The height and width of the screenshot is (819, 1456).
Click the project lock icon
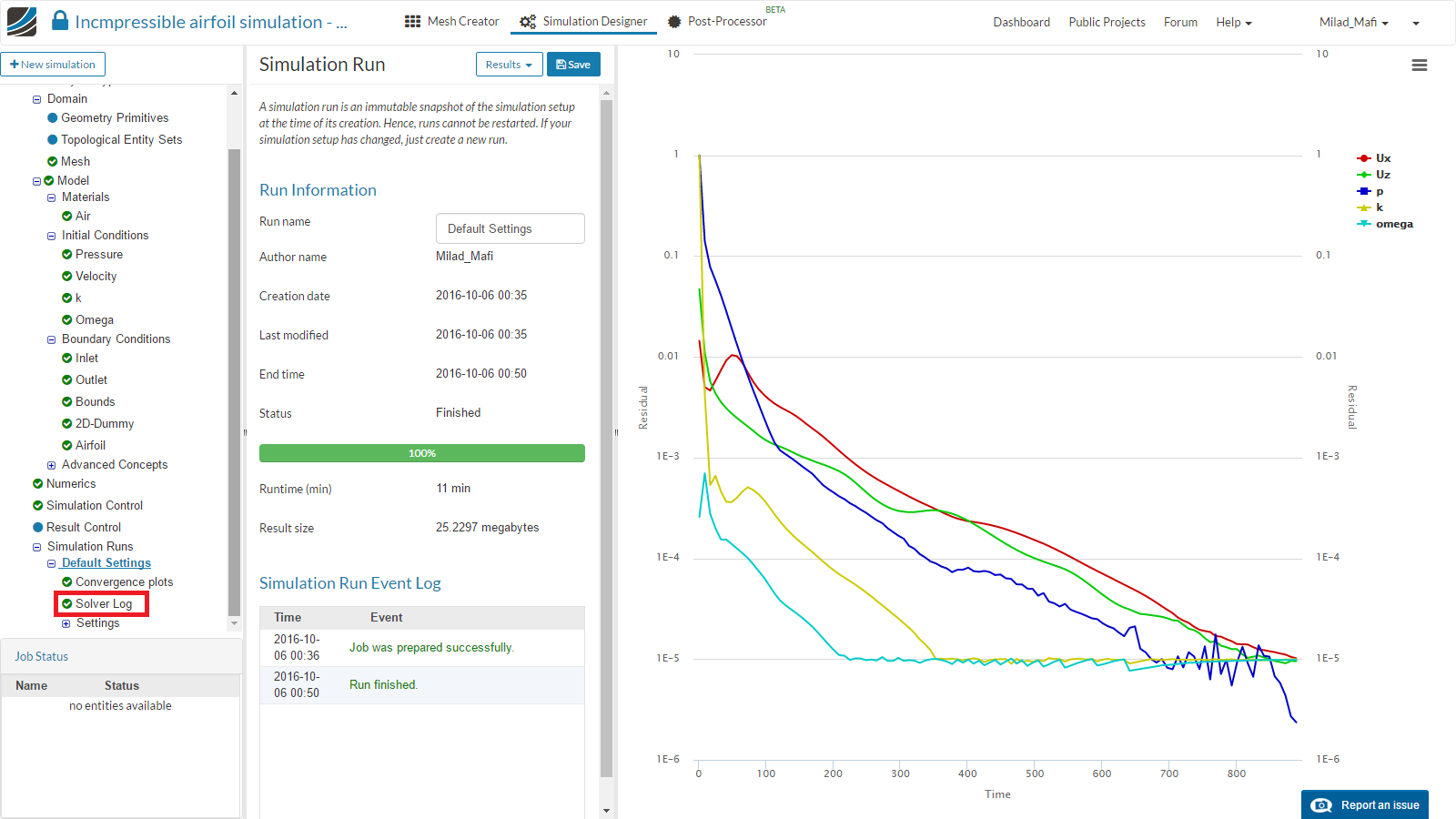pos(60,21)
